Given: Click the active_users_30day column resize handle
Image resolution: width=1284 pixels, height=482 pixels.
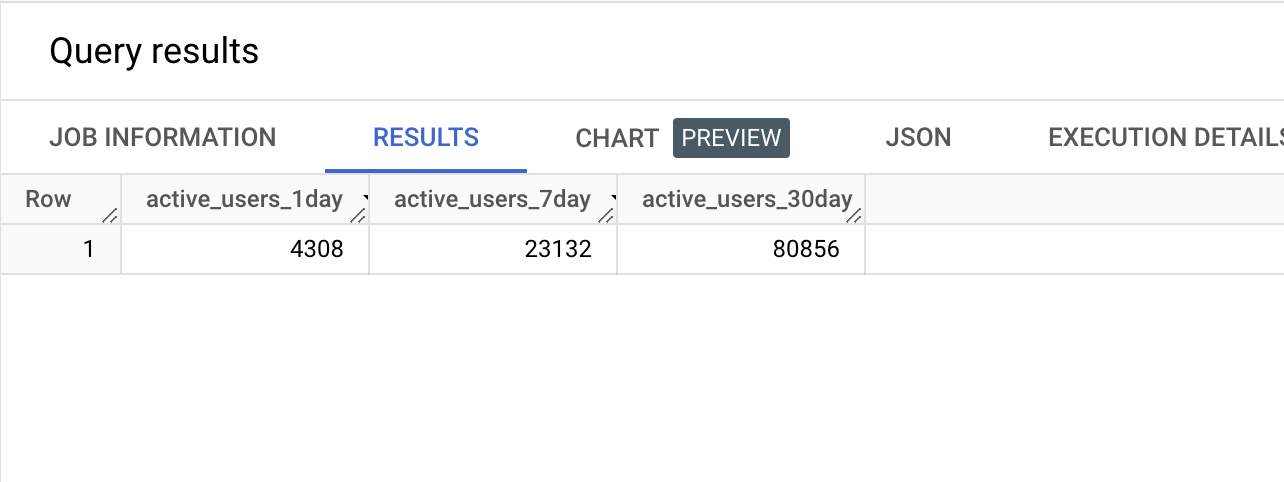Looking at the screenshot, I should [x=854, y=215].
